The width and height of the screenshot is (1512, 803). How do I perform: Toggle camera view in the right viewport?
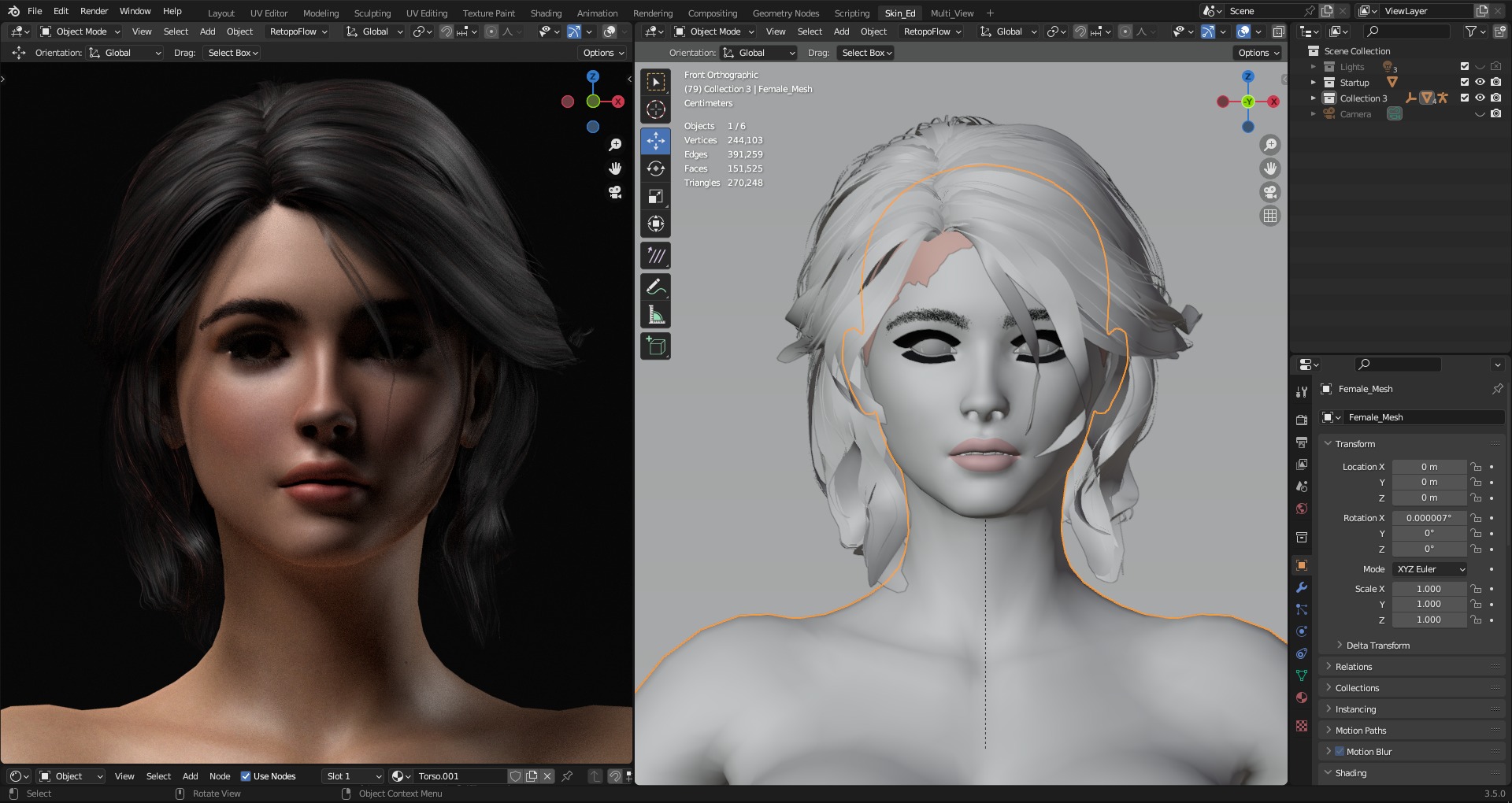click(x=1269, y=192)
